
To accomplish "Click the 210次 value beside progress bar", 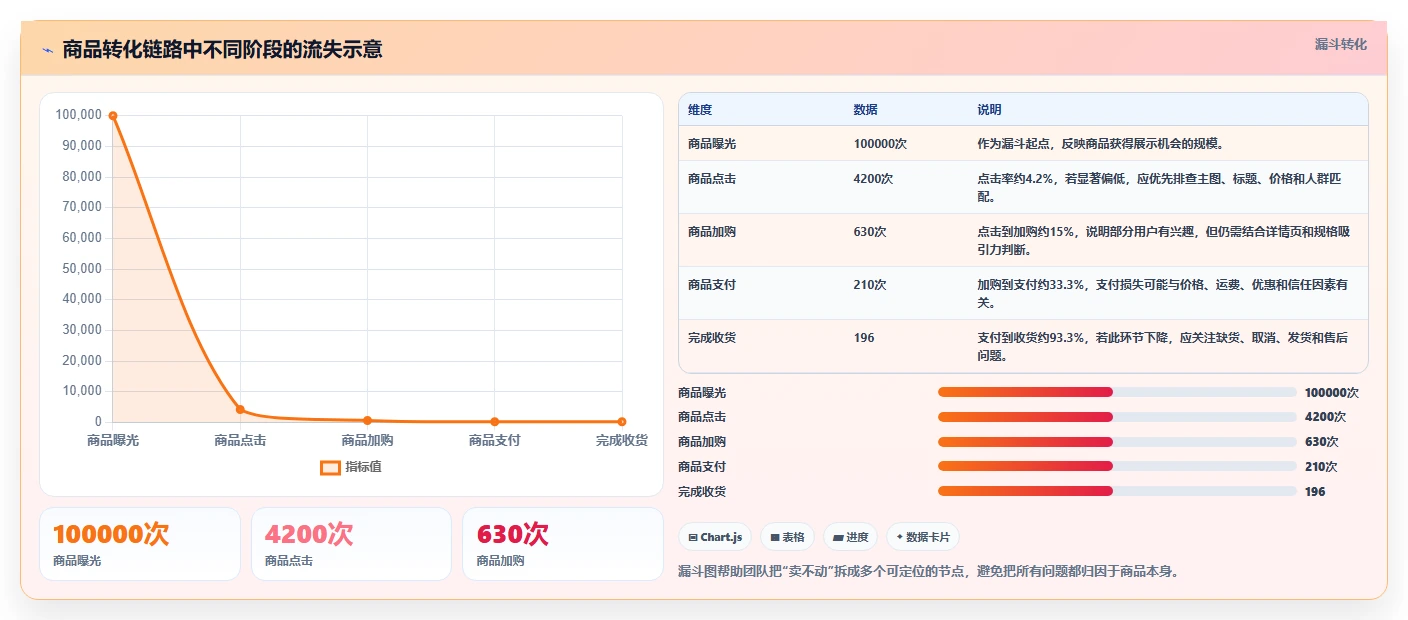I will pos(1321,466).
